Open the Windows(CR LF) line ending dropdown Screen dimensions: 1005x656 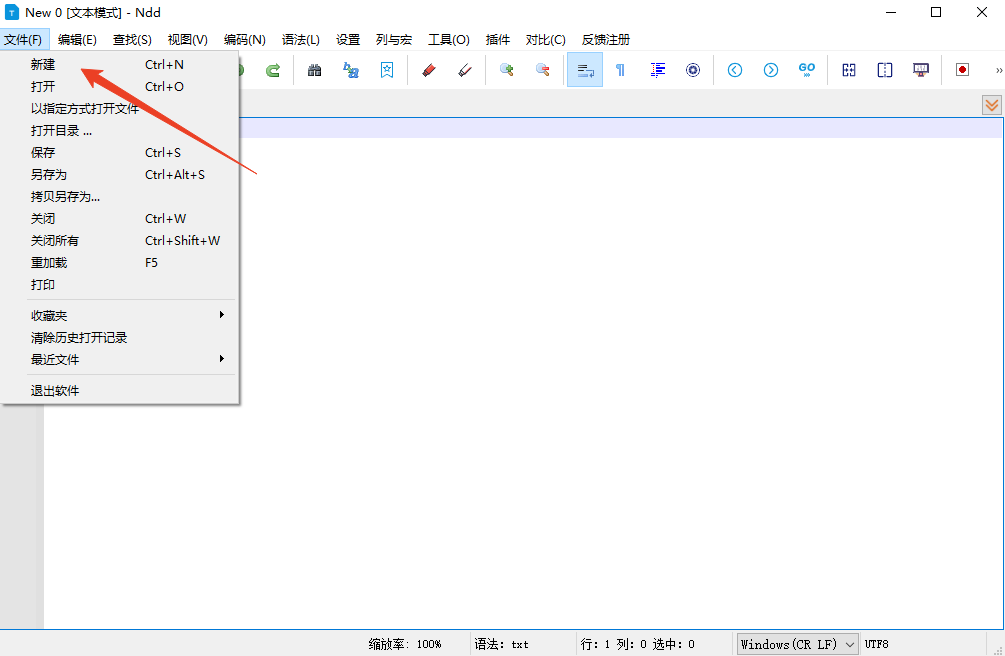coord(797,644)
